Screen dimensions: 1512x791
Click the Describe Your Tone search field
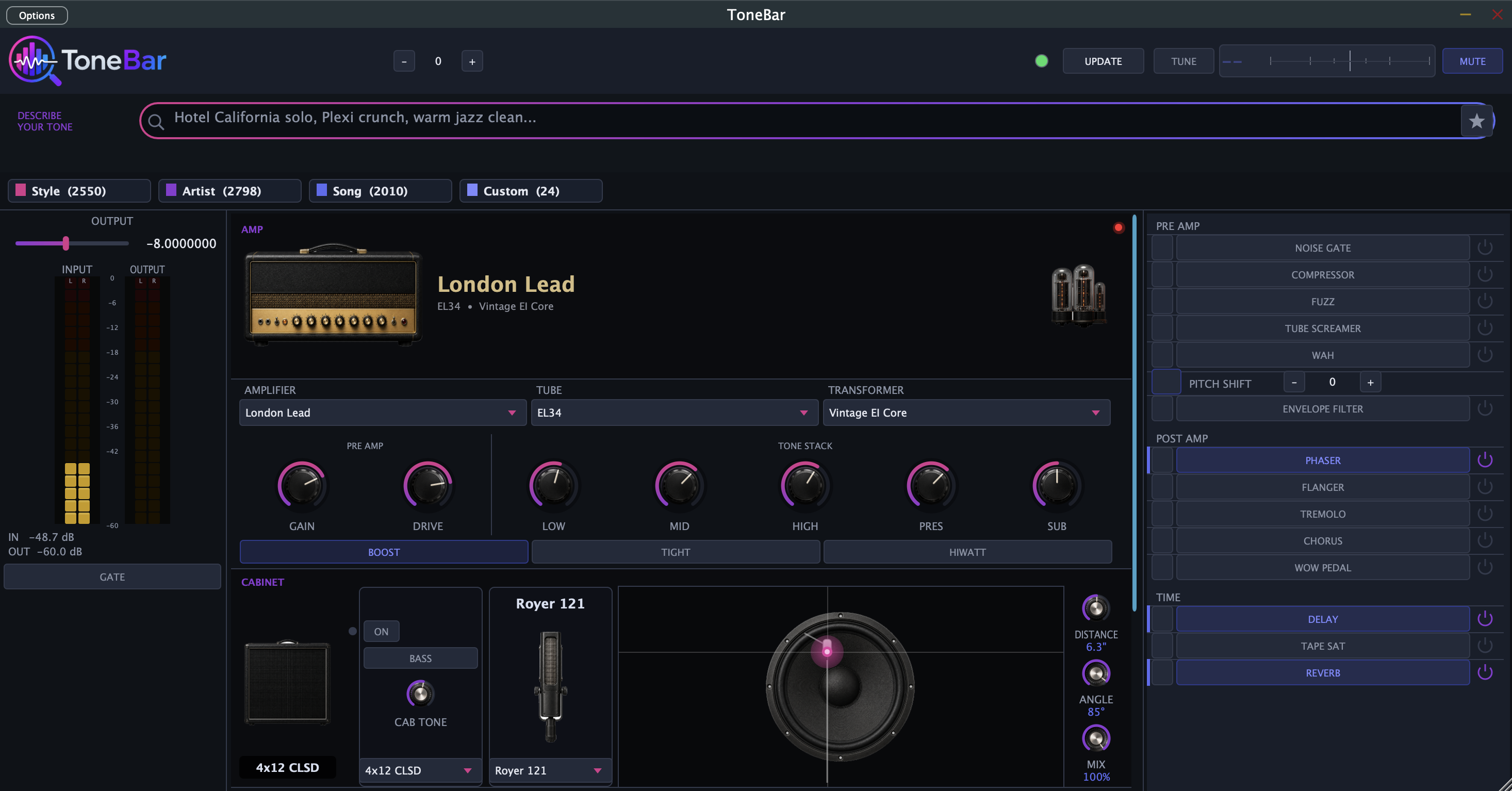[x=816, y=121]
